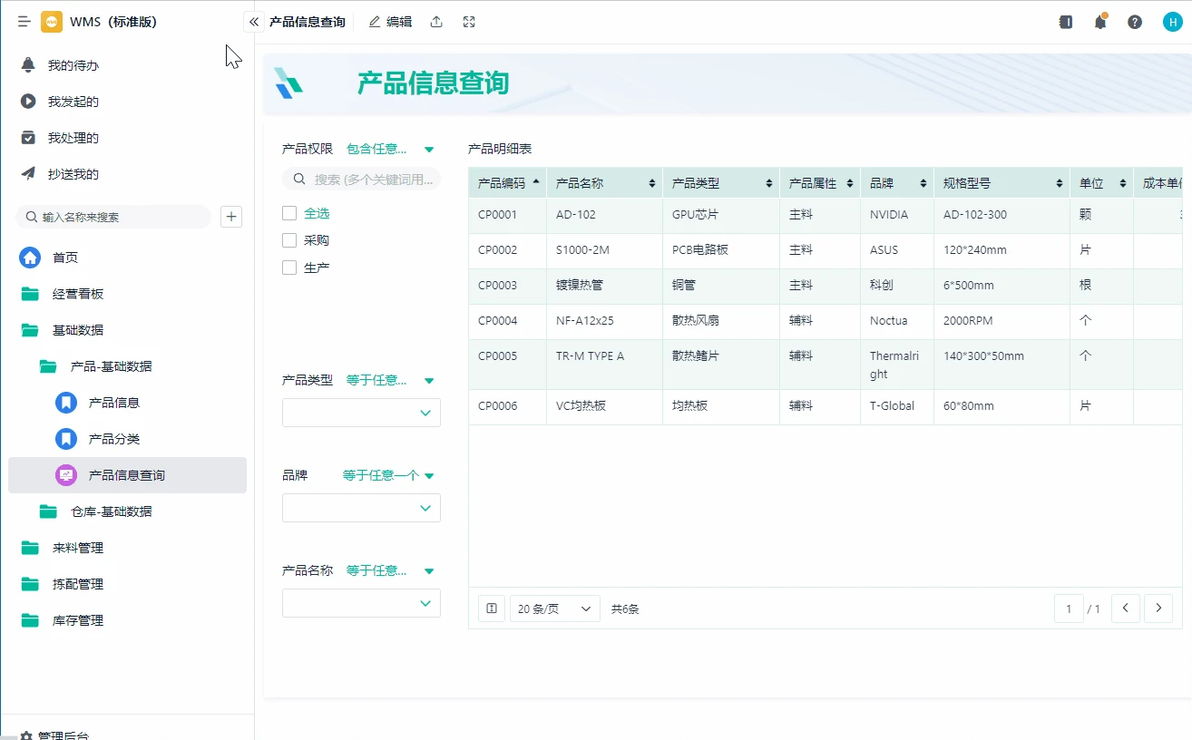Click the help question mark icon

click(1134, 22)
